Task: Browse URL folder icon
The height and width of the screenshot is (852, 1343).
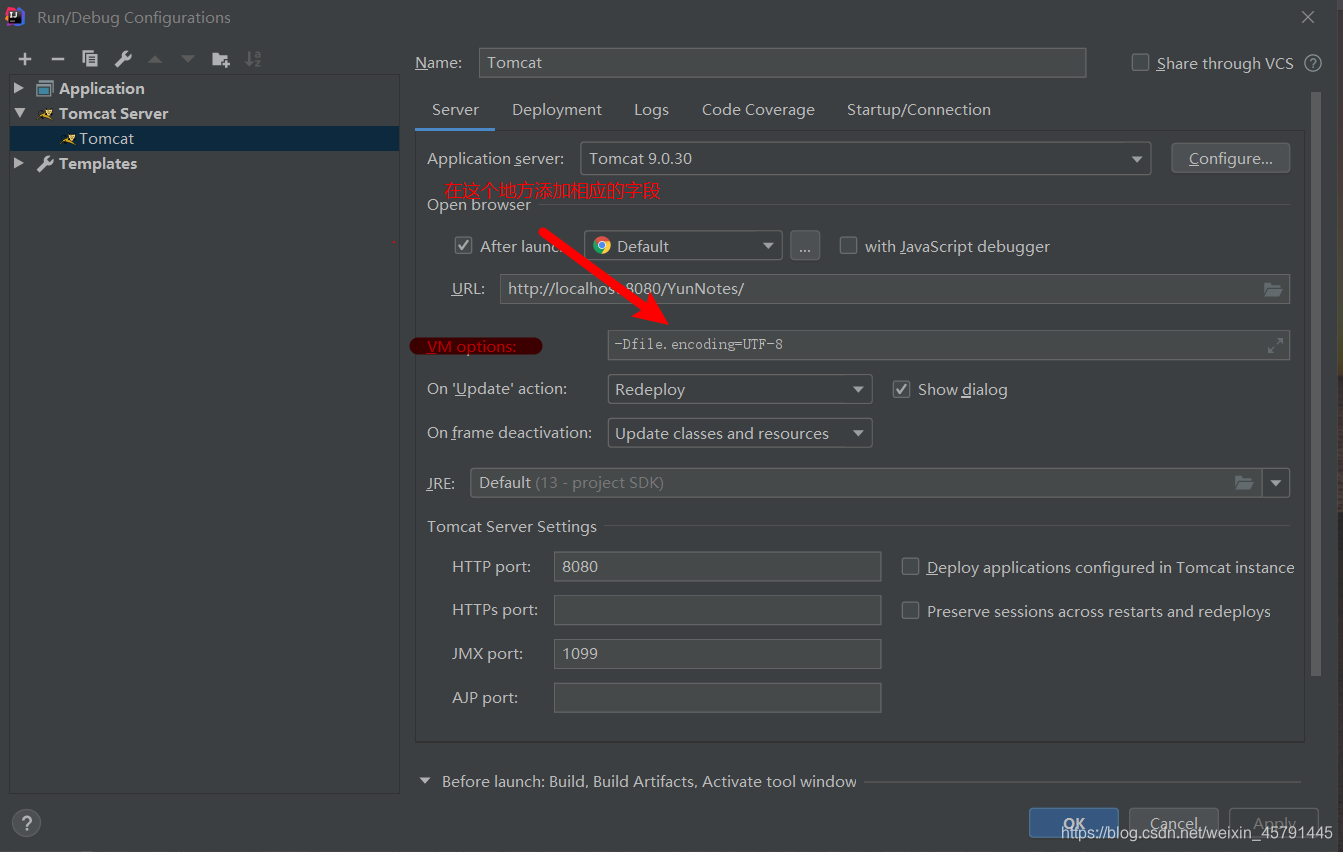Action: pyautogui.click(x=1273, y=289)
